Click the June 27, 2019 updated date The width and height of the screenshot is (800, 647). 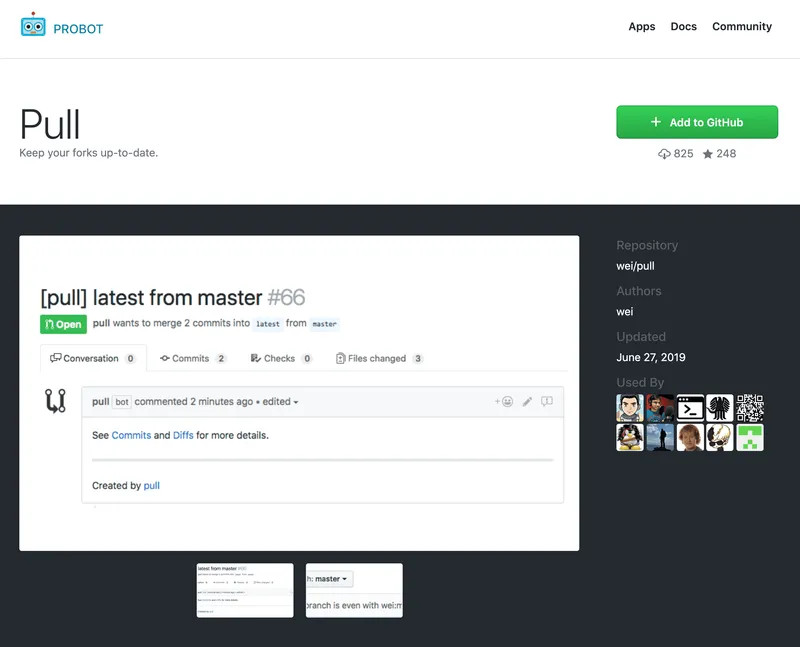coord(651,357)
